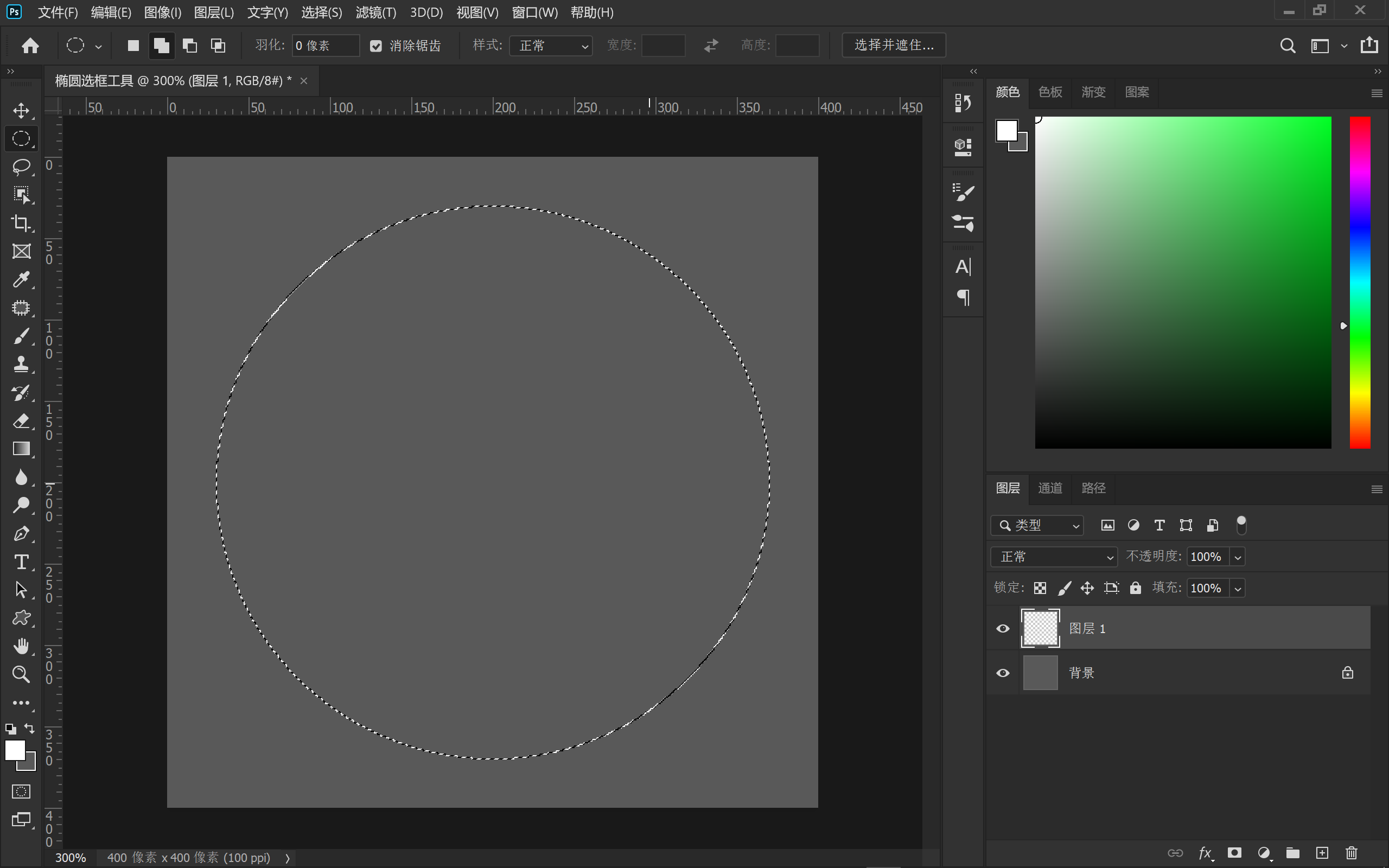Hide 图层 1 layer visibility eye
This screenshot has height=868, width=1389.
(1003, 628)
